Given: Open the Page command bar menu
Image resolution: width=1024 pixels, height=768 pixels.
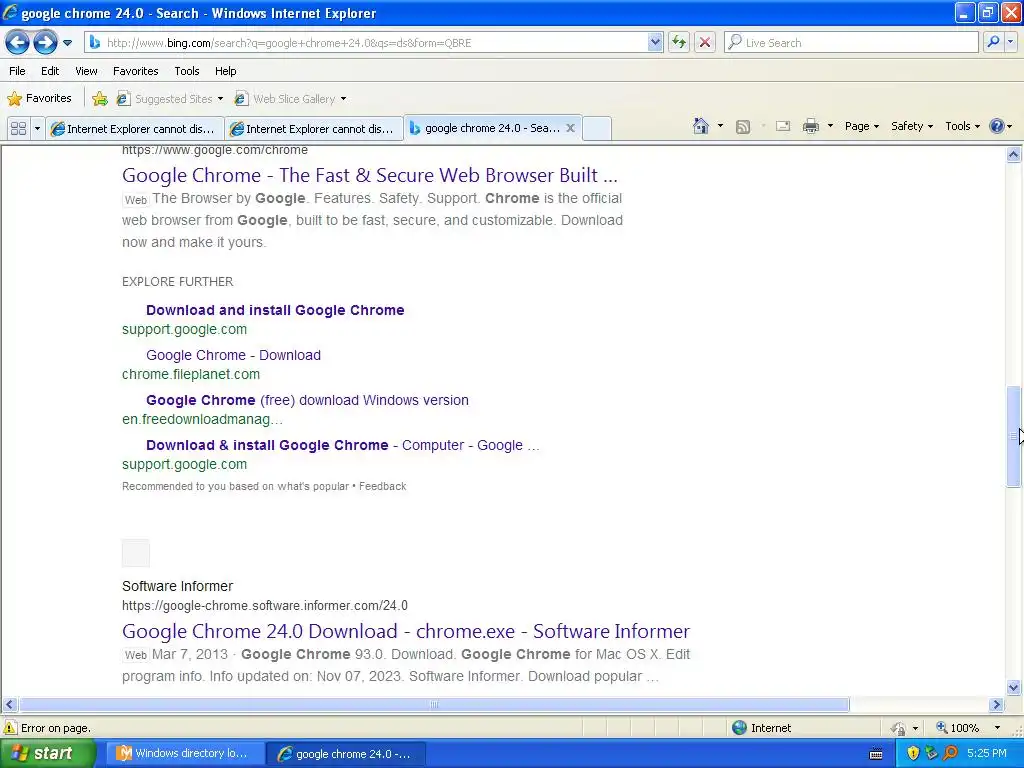Looking at the screenshot, I should (x=861, y=126).
